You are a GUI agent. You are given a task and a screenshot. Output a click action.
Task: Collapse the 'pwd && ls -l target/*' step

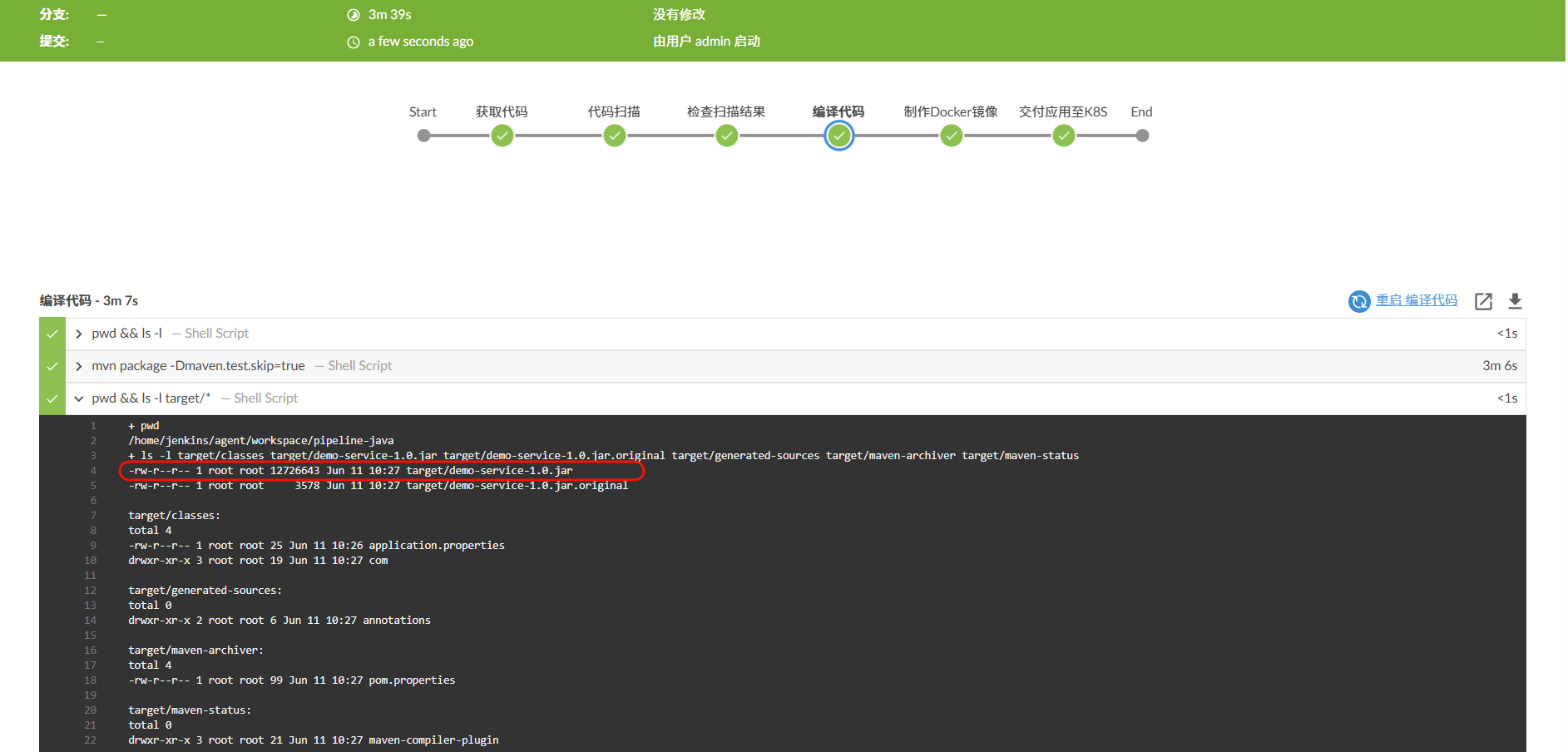pos(79,398)
